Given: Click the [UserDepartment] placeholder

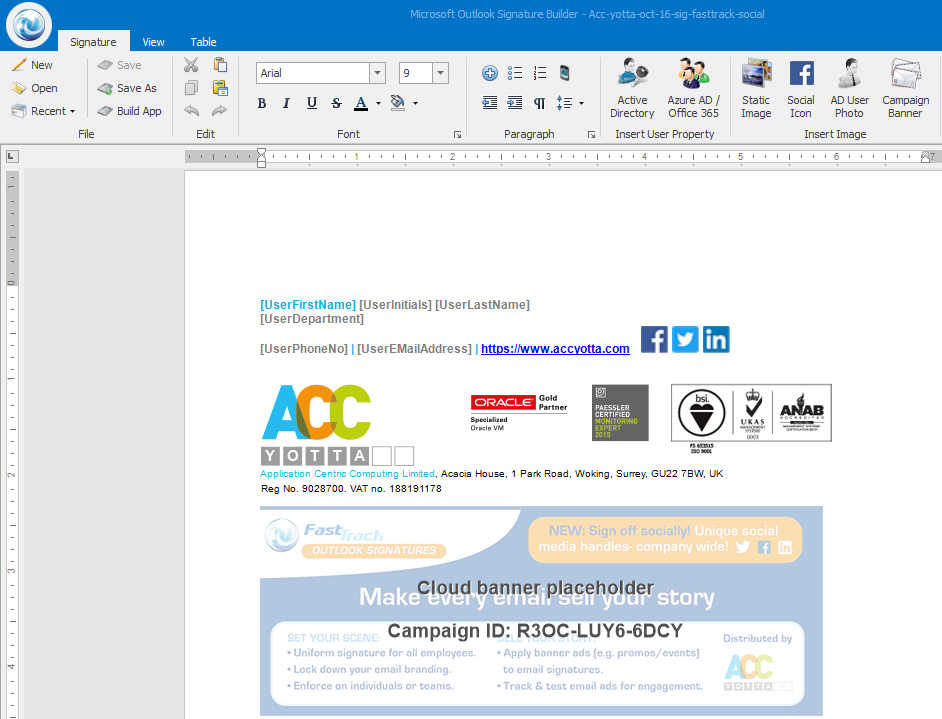Looking at the screenshot, I should (x=312, y=319).
